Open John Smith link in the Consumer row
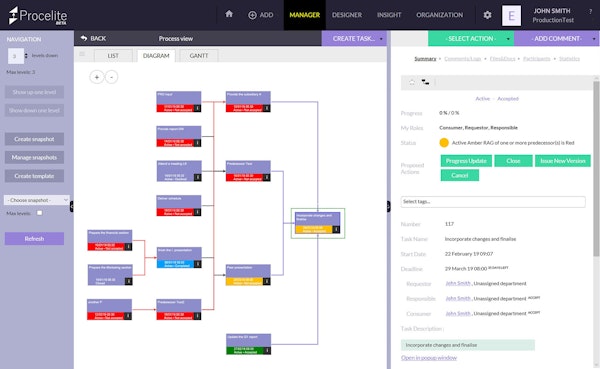This screenshot has width=600, height=369. [x=458, y=313]
